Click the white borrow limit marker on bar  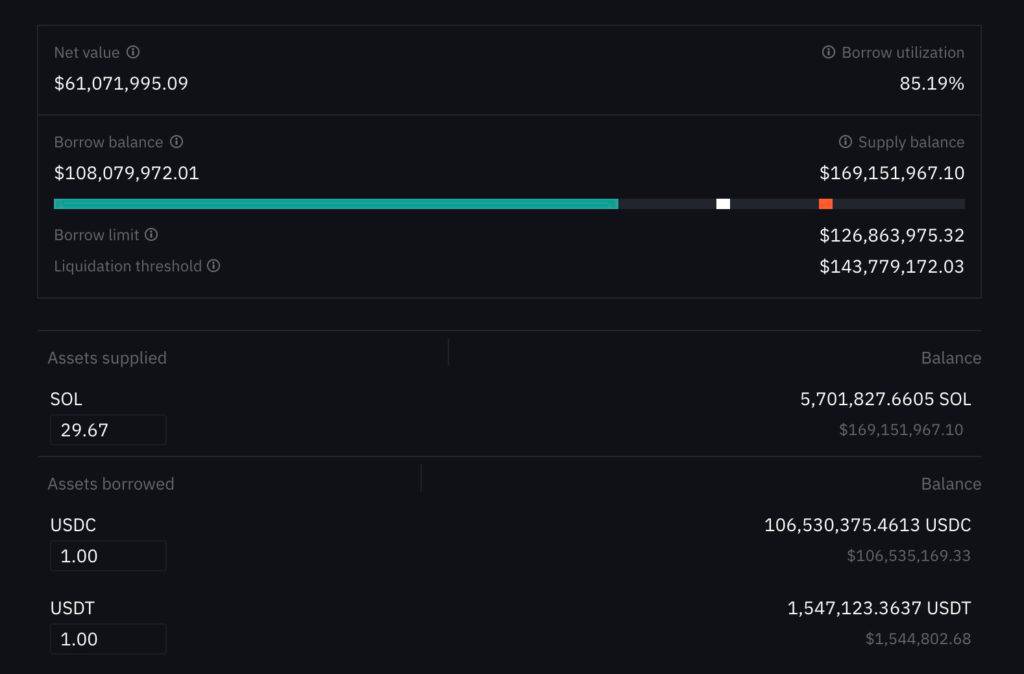(x=723, y=204)
